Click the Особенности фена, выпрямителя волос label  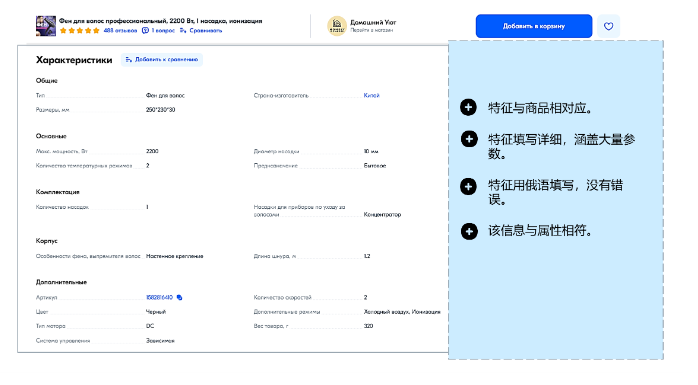(x=88, y=256)
